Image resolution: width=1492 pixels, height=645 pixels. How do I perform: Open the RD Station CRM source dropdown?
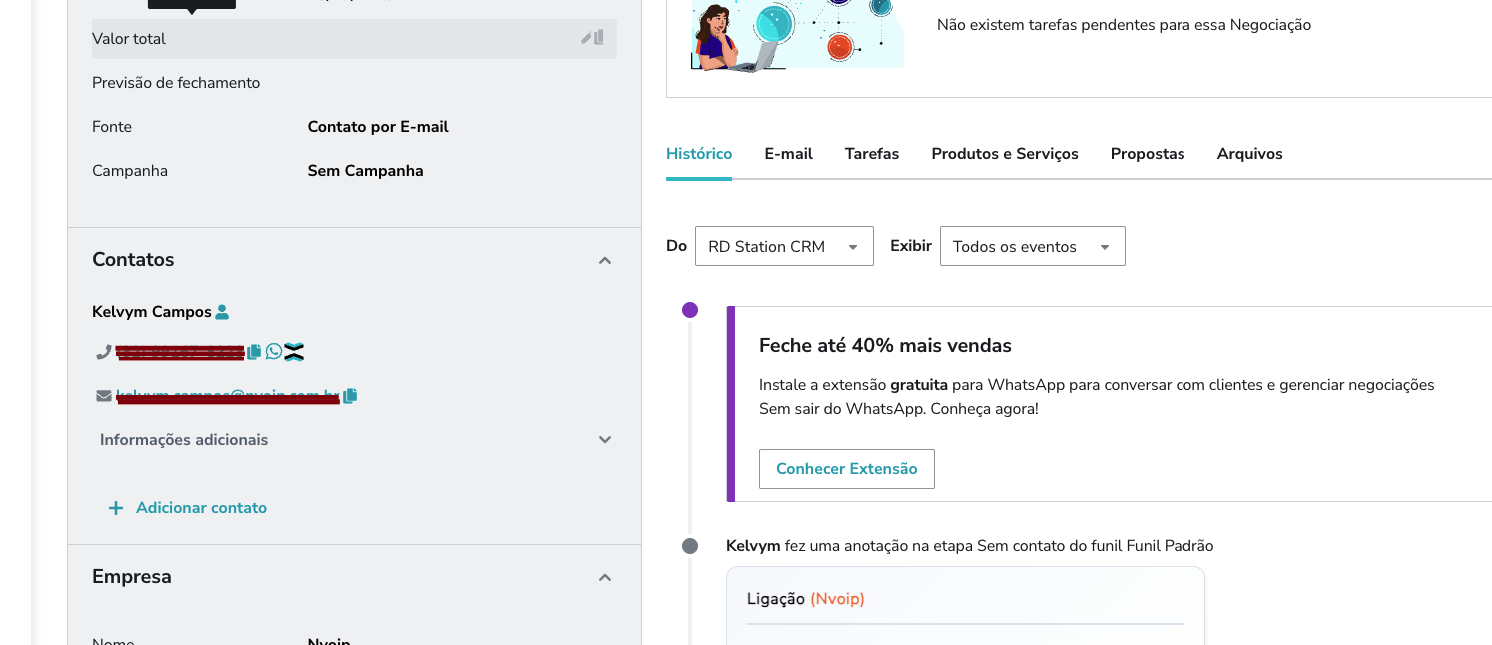click(784, 246)
